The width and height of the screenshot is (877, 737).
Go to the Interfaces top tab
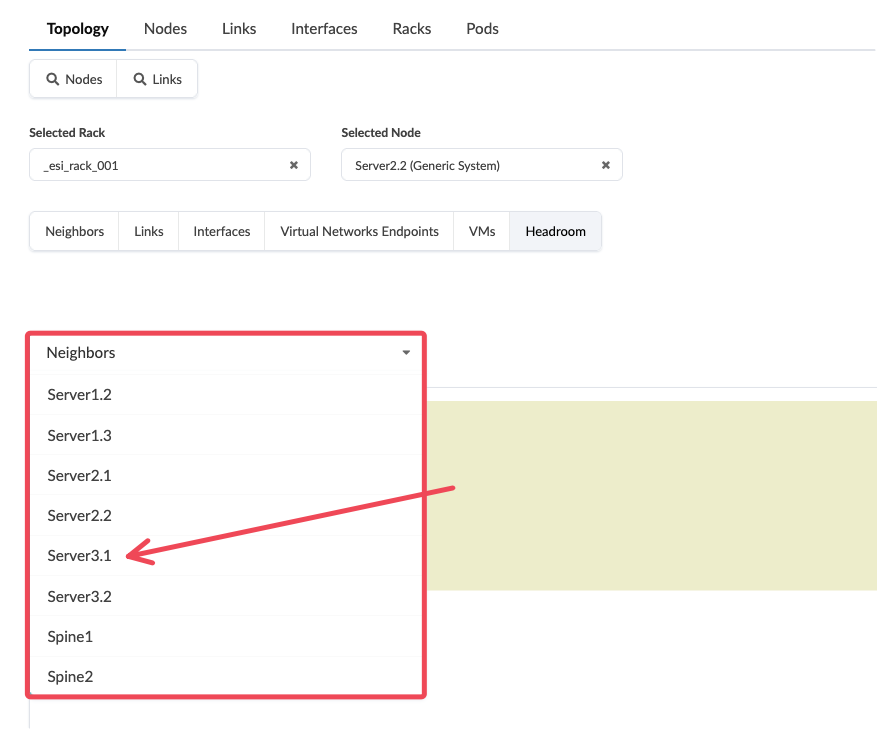pos(324,28)
